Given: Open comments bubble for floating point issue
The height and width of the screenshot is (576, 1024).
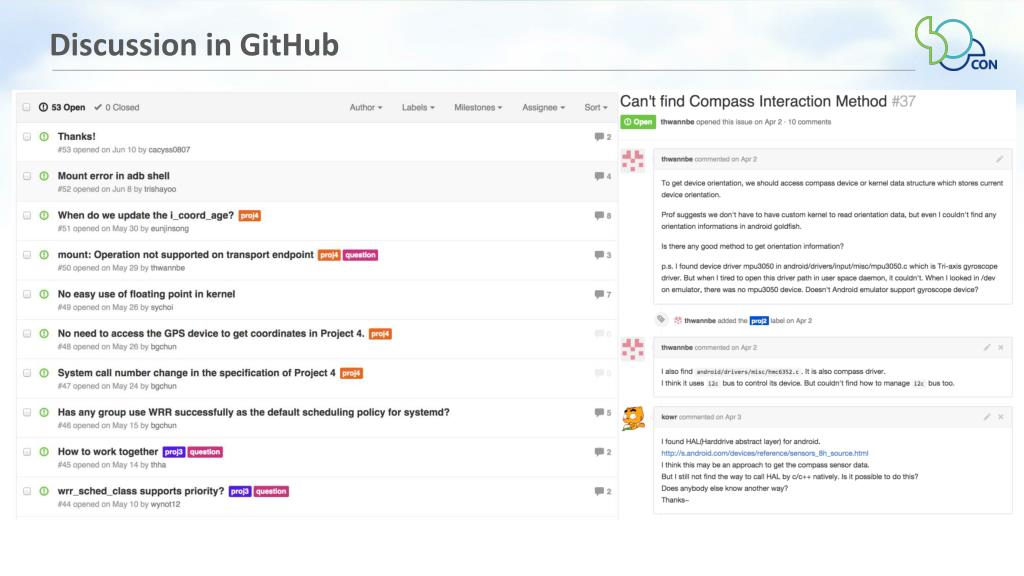Looking at the screenshot, I should 603,295.
